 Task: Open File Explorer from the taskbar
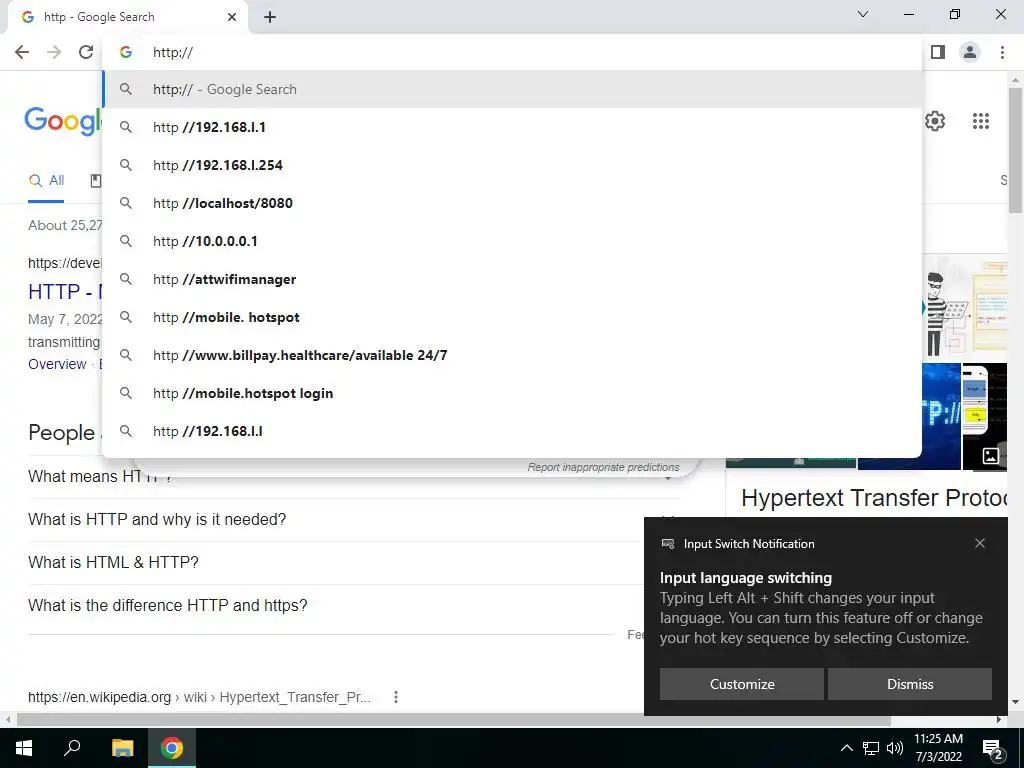click(122, 748)
